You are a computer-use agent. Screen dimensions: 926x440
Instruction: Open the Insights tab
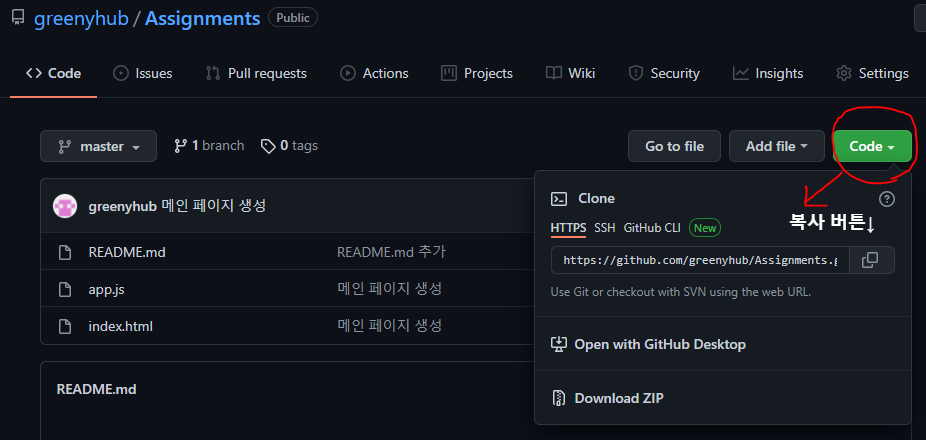(x=768, y=73)
